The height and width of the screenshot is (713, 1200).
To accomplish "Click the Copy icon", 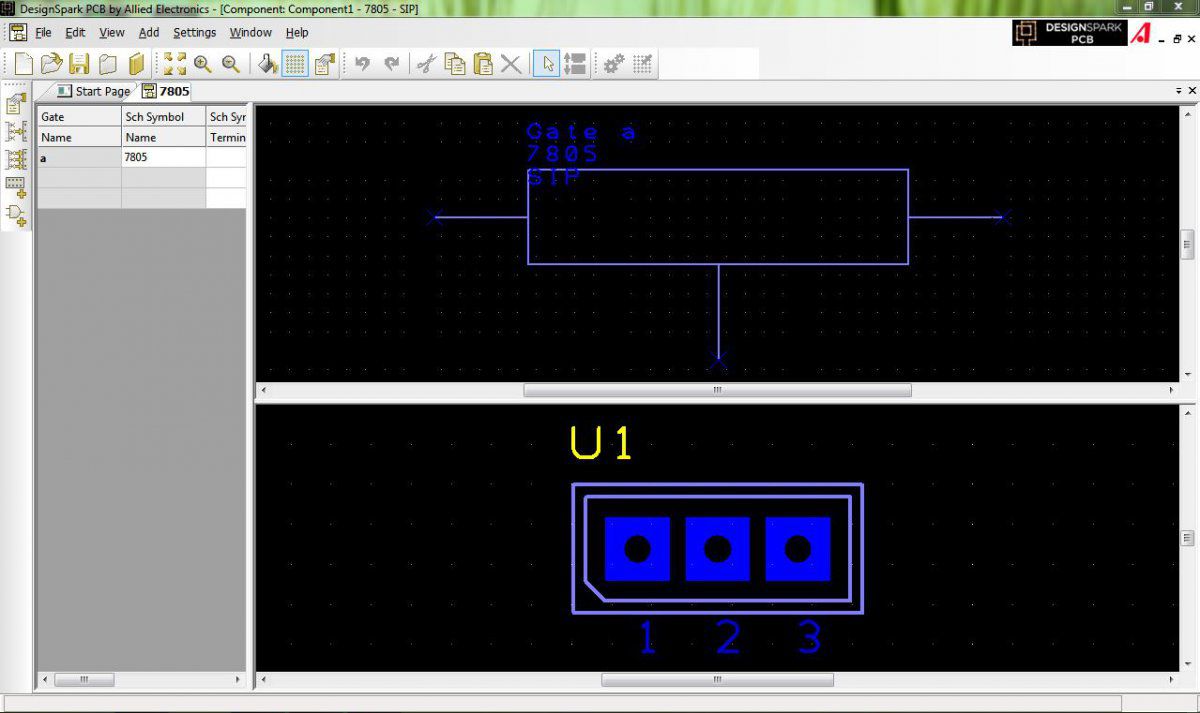I will coord(455,64).
